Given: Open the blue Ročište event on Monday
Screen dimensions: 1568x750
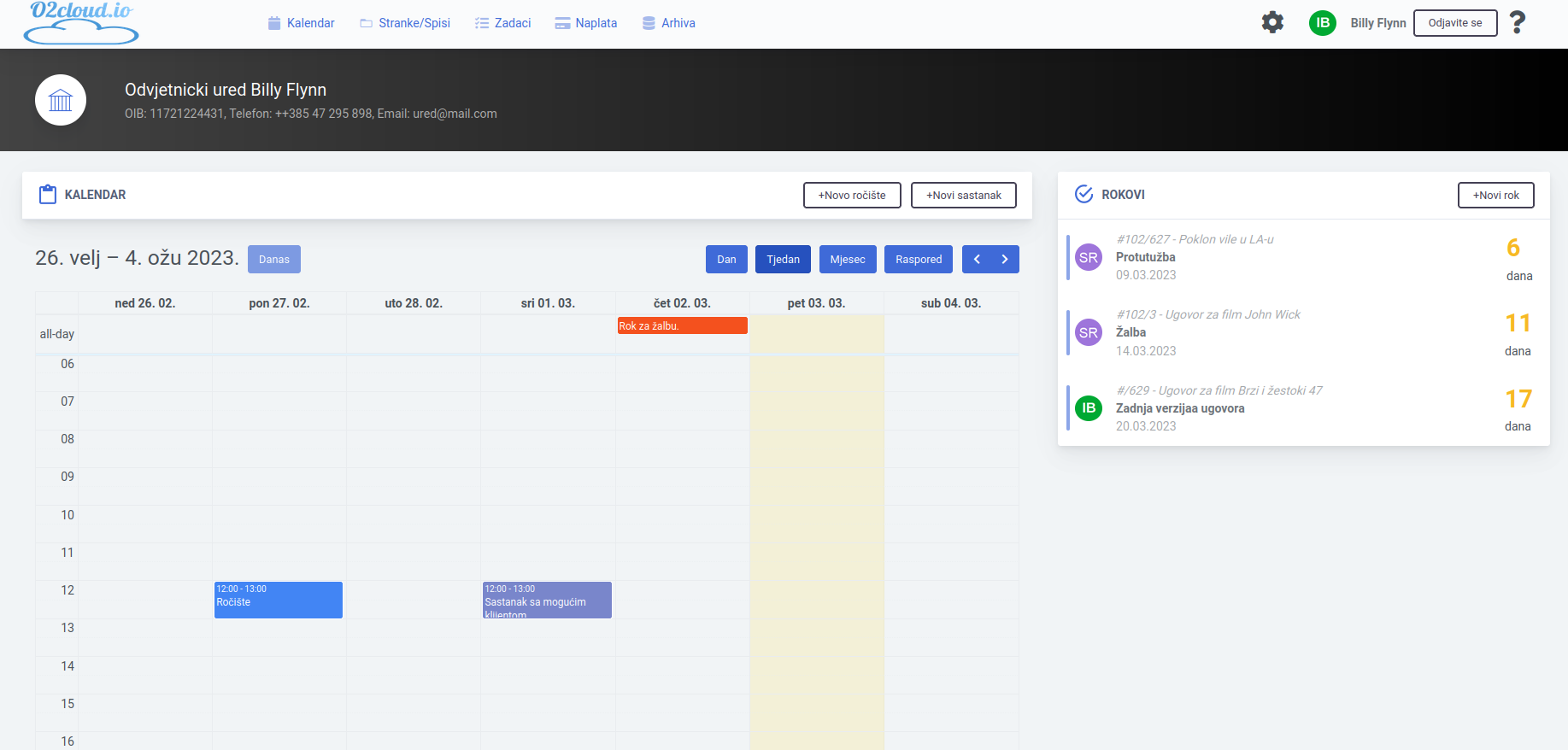Looking at the screenshot, I should tap(278, 600).
